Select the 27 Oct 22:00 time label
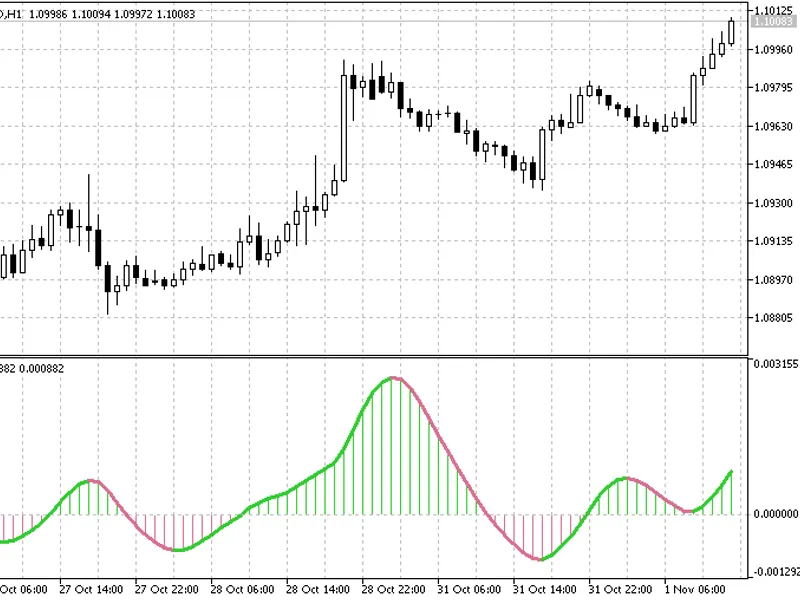Viewport: 800px width, 600px height. (166, 589)
